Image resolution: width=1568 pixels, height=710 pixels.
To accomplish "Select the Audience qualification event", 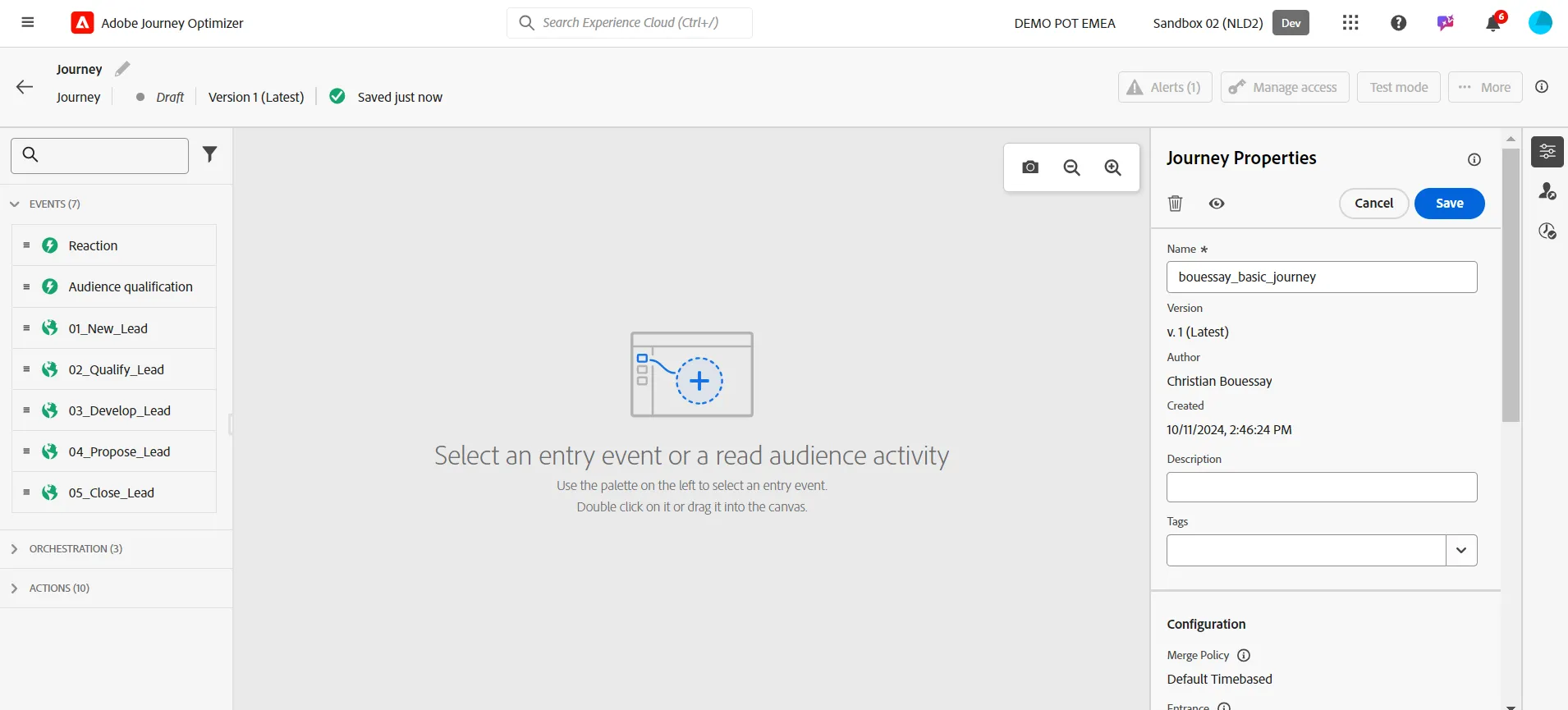I will 114,286.
